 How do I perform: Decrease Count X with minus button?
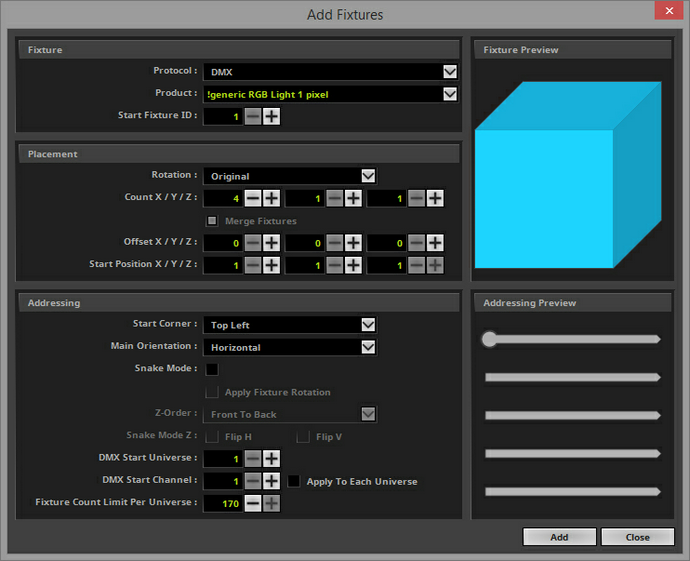coord(253,198)
